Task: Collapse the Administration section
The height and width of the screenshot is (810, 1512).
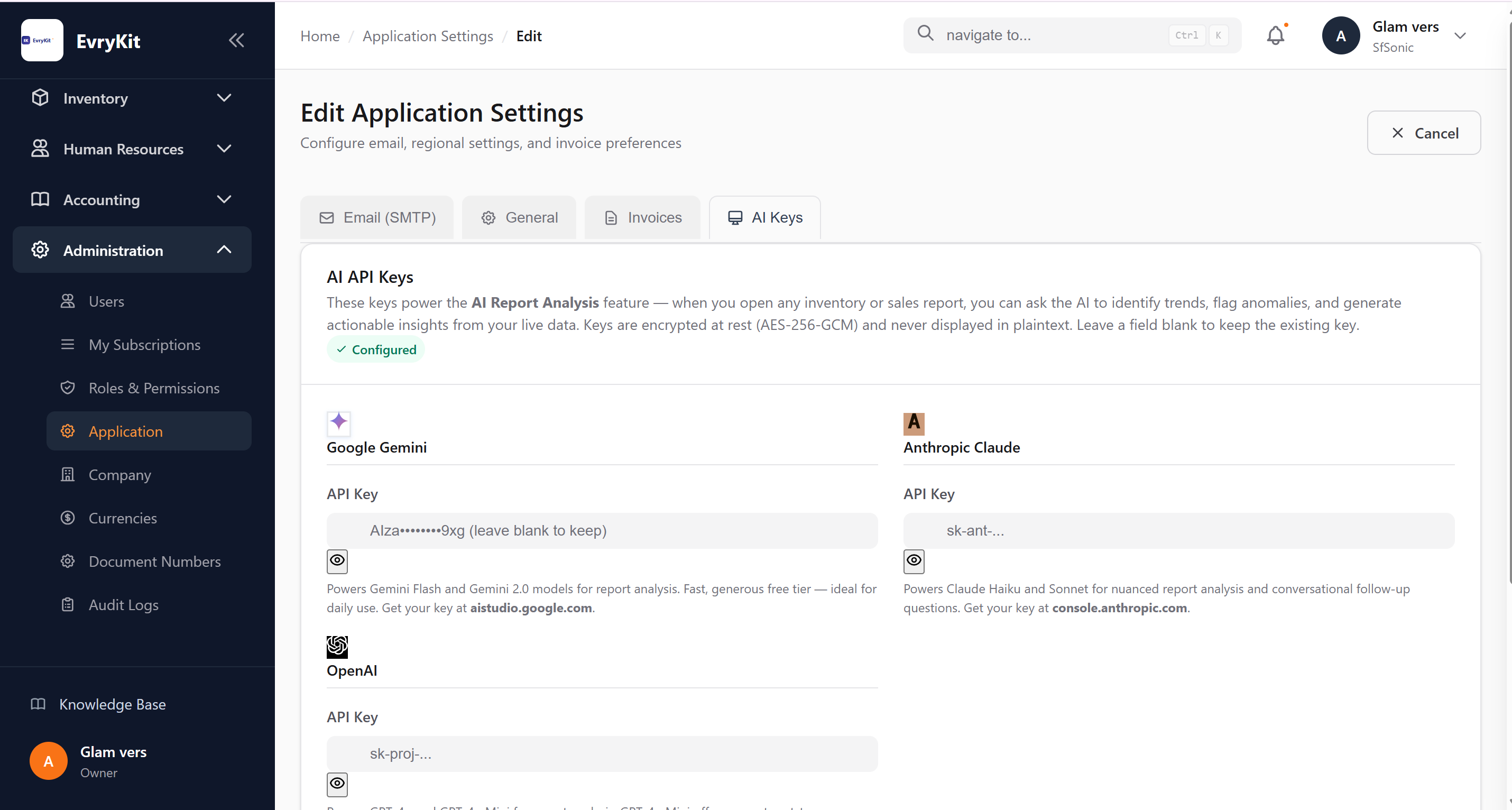Action: tap(224, 250)
